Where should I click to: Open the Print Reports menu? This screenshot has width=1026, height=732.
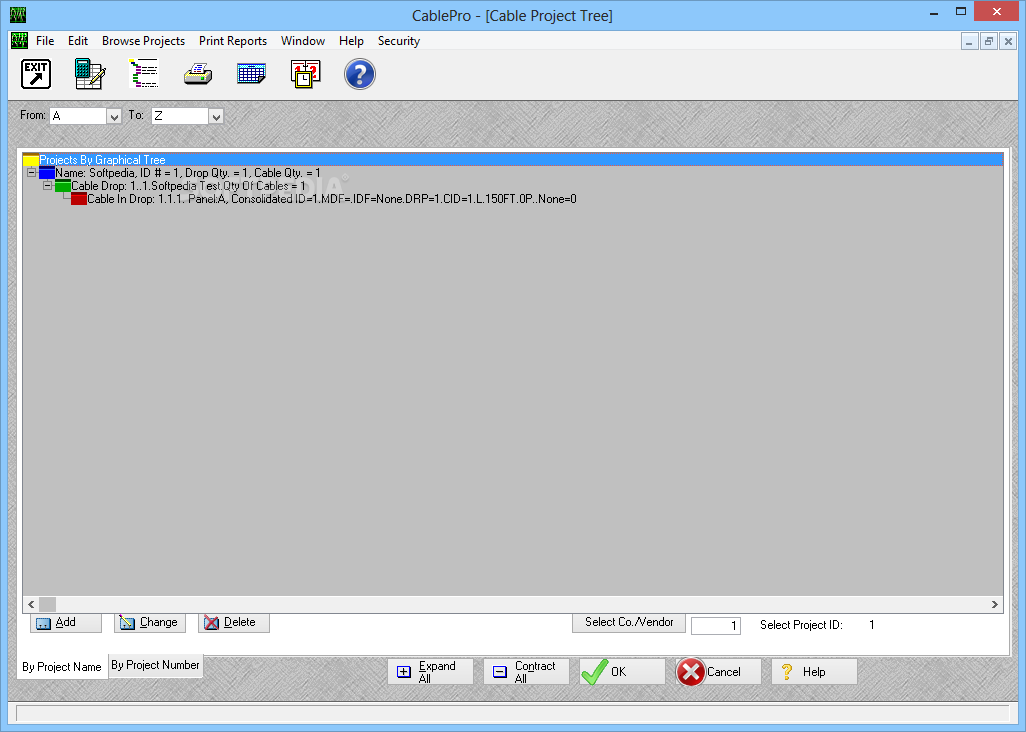(233, 41)
